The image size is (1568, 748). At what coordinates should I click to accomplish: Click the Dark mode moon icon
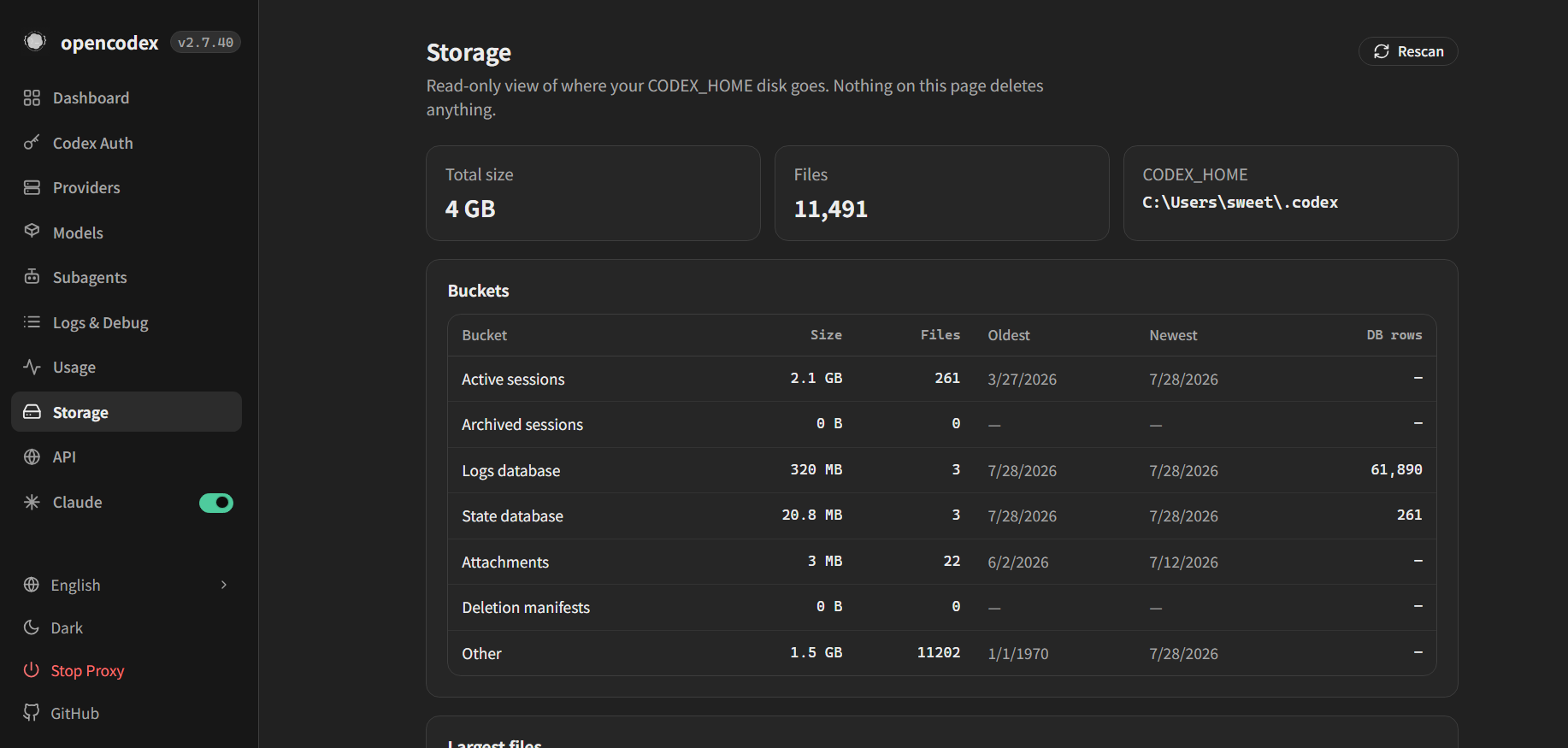click(x=32, y=627)
